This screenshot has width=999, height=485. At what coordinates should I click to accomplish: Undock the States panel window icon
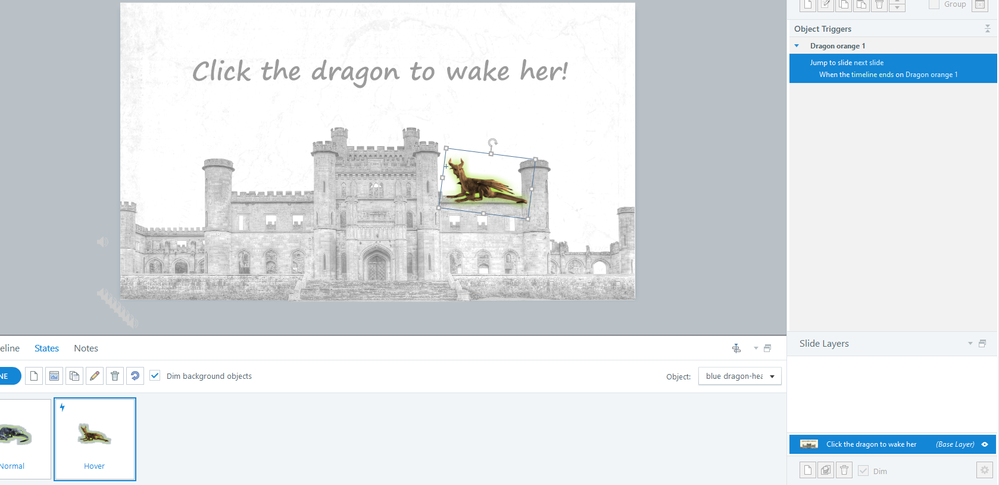(x=767, y=348)
